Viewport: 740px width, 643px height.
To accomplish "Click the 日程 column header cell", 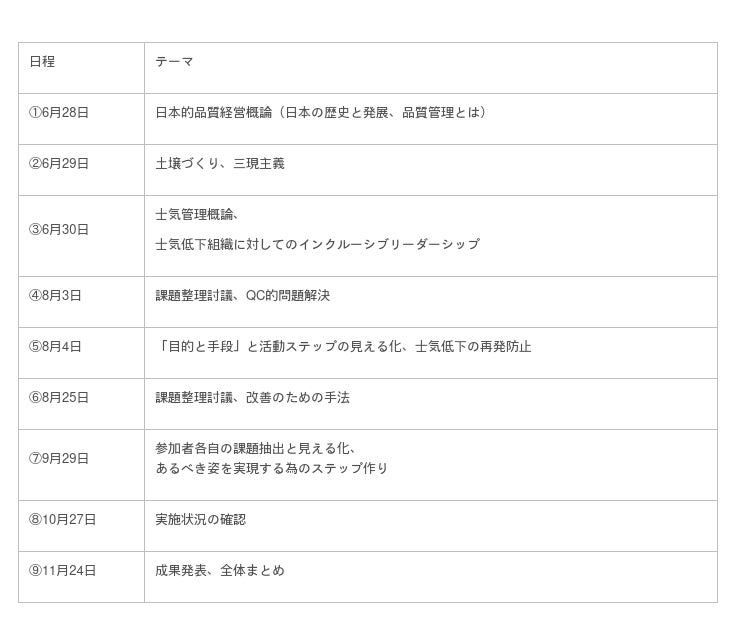I will click(42, 62).
